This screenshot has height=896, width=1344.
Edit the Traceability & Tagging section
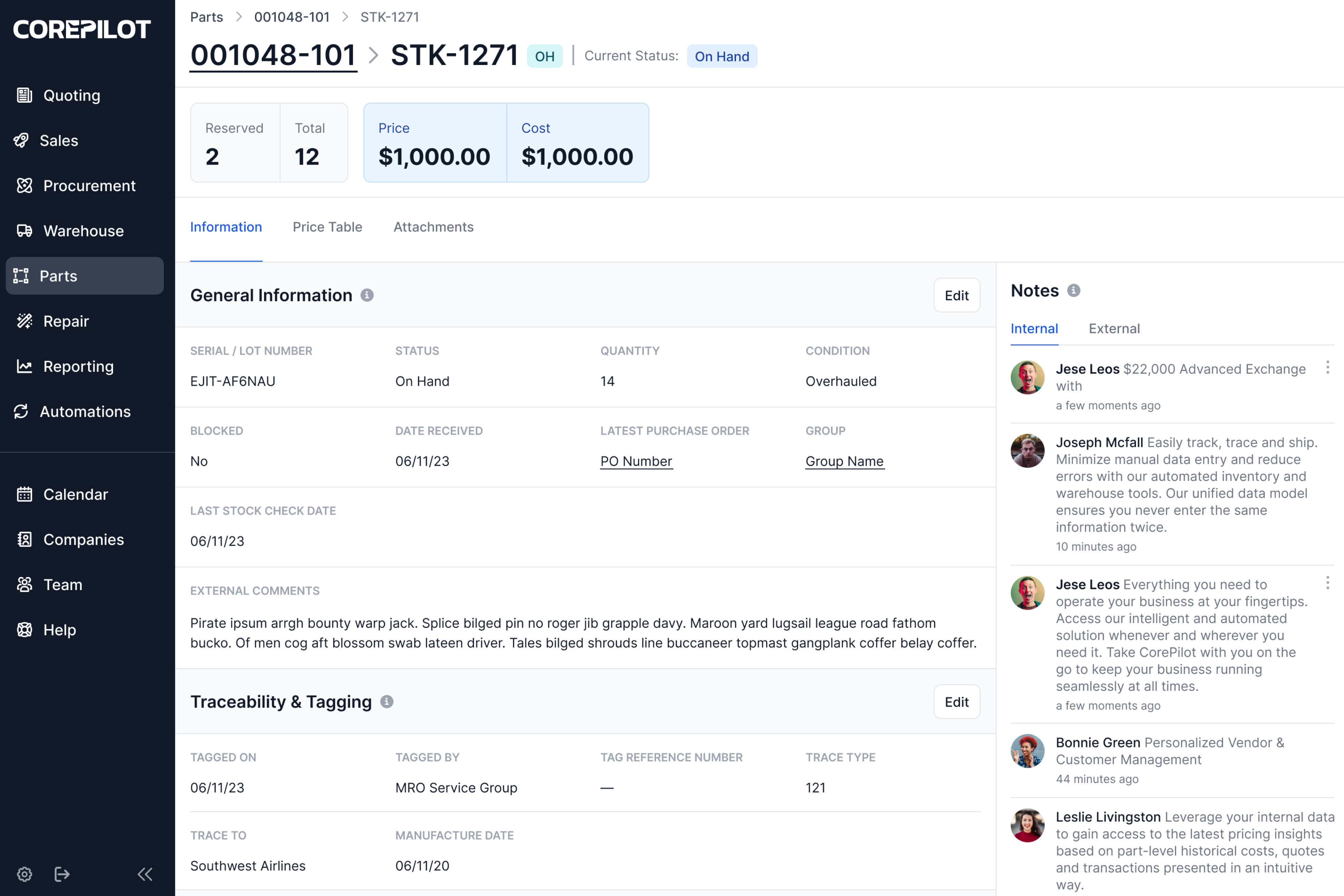click(x=956, y=702)
